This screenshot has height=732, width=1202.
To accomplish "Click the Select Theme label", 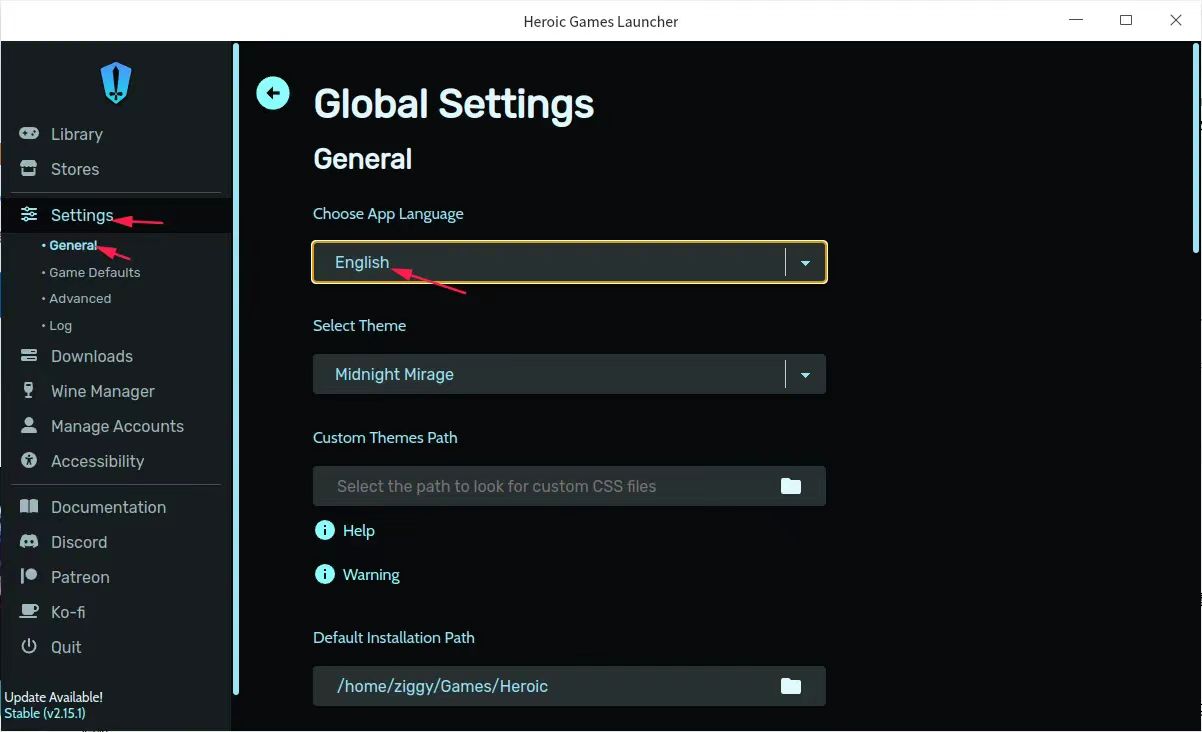I will click(x=359, y=325).
